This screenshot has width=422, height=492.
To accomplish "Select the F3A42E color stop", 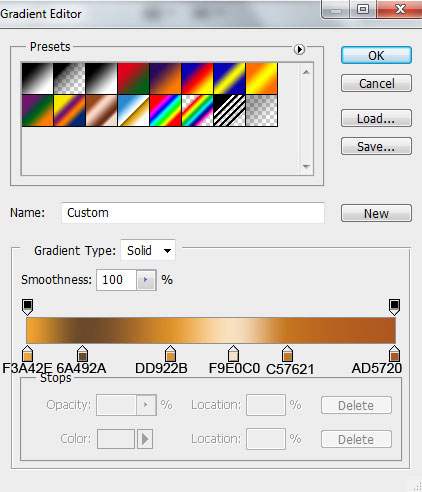I will [x=27, y=353].
